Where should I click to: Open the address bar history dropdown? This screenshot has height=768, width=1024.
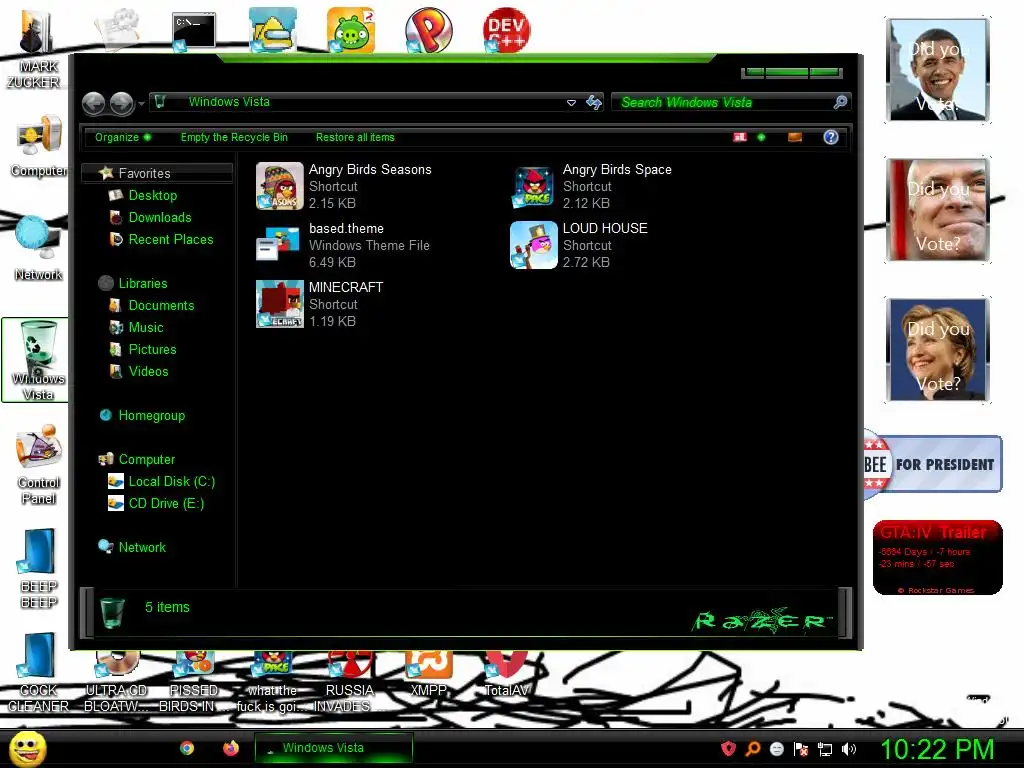pyautogui.click(x=571, y=103)
